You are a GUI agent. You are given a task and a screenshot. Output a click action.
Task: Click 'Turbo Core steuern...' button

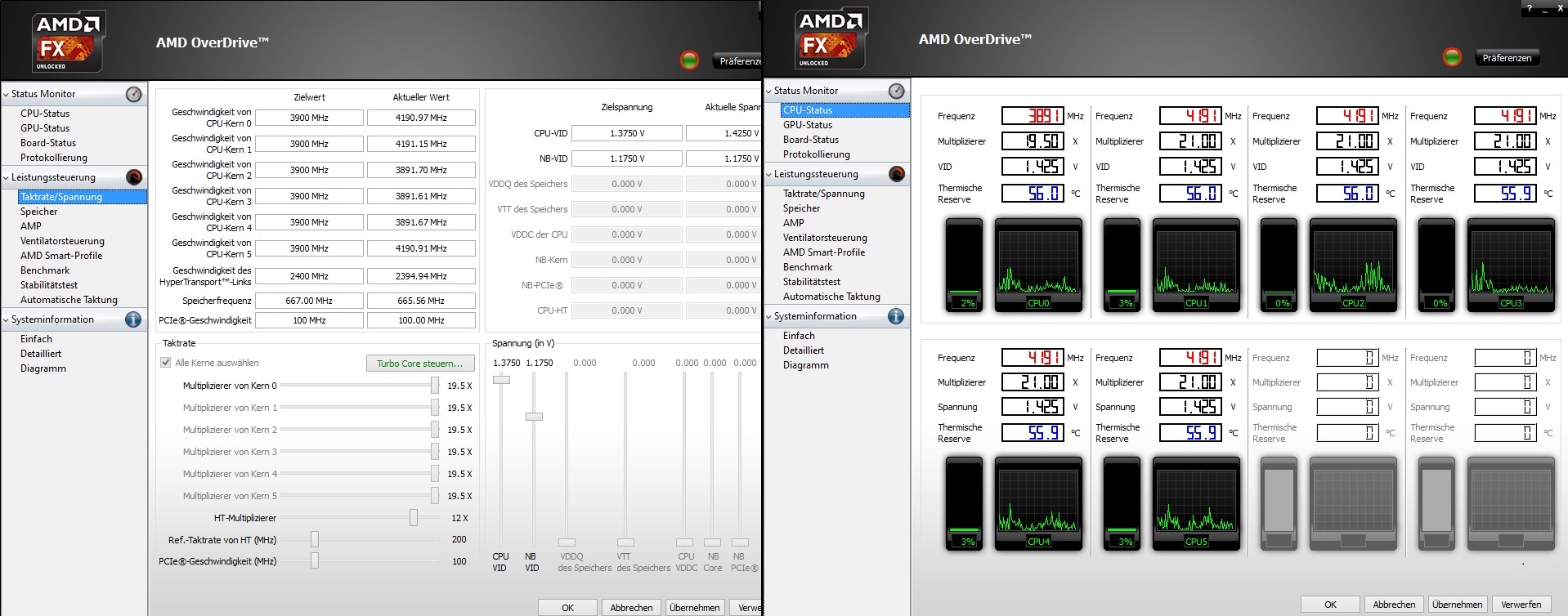click(x=419, y=364)
